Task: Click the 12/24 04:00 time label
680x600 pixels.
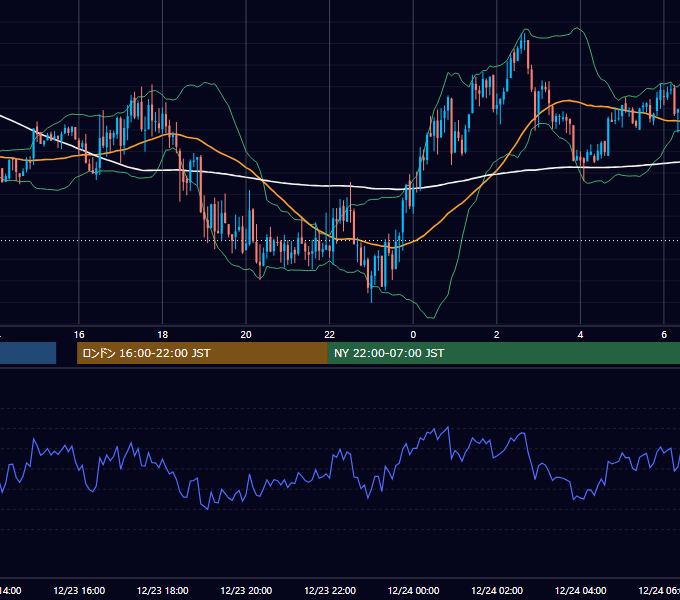Action: (581, 590)
